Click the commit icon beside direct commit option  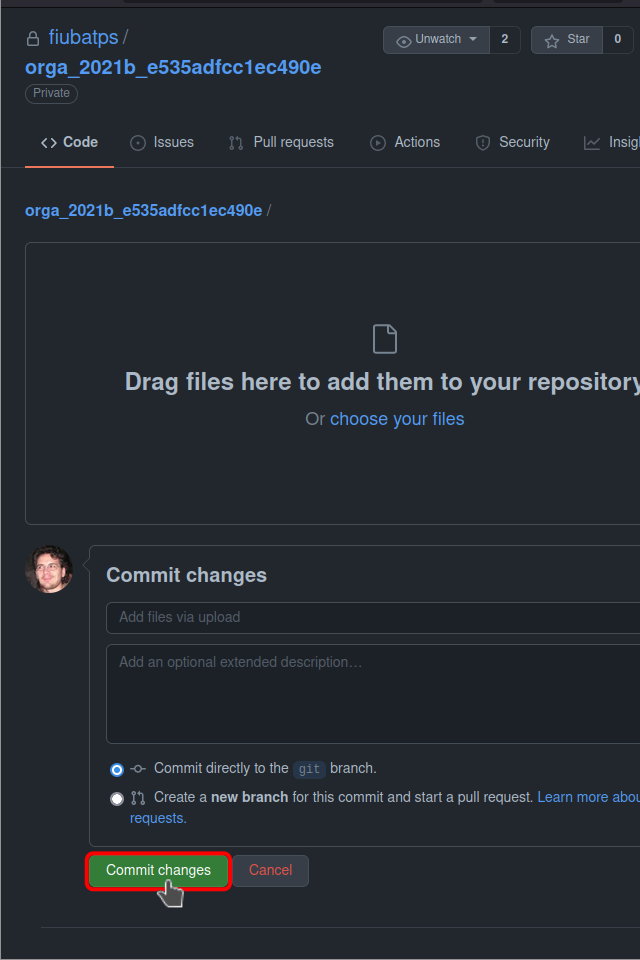pos(138,769)
